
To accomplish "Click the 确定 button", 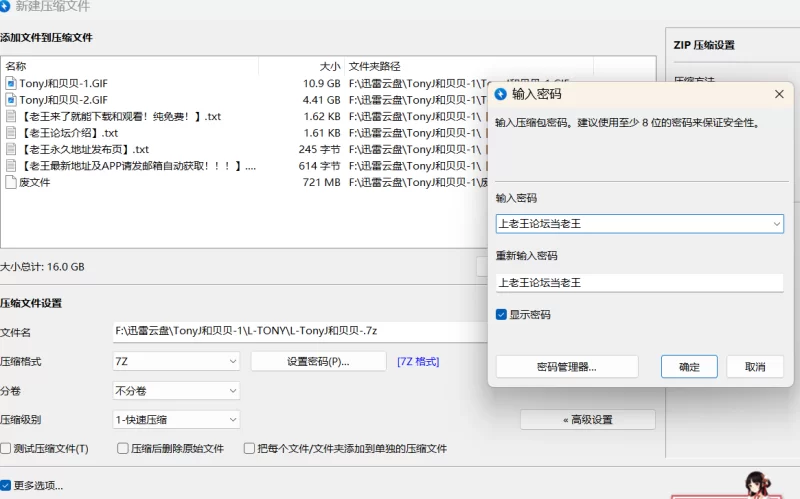I will pos(689,367).
